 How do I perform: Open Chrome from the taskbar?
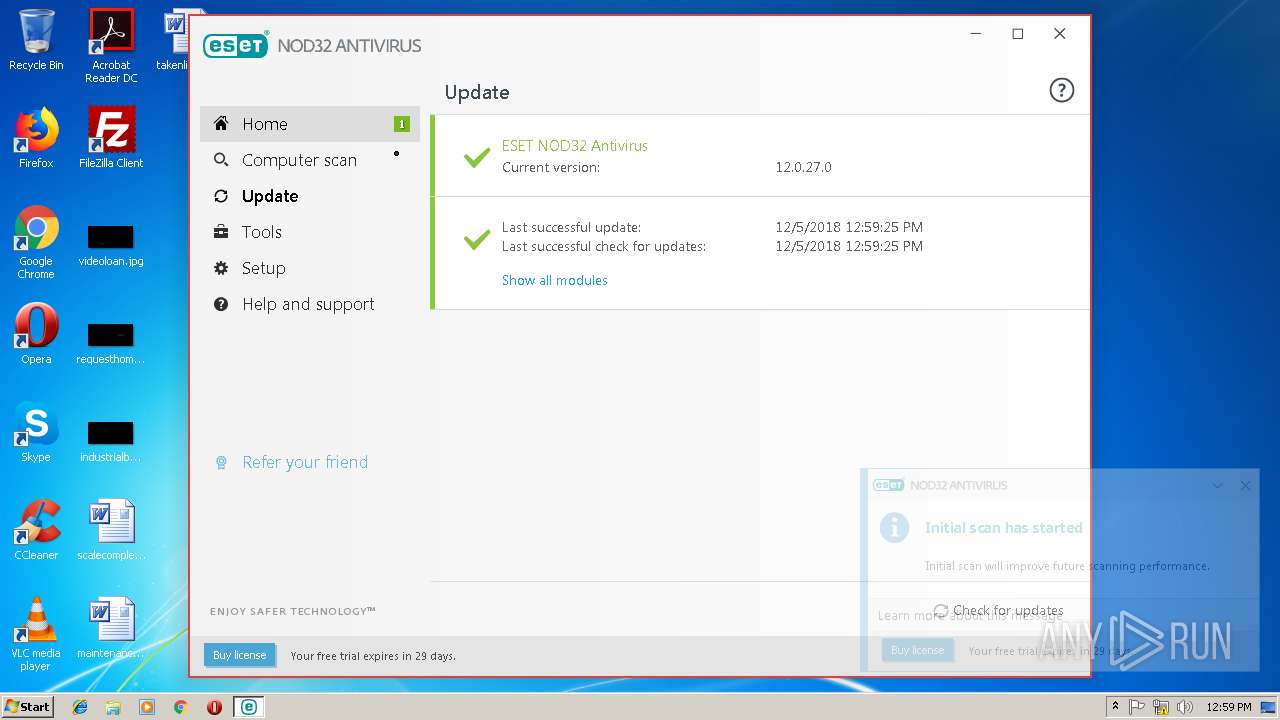pyautogui.click(x=180, y=707)
